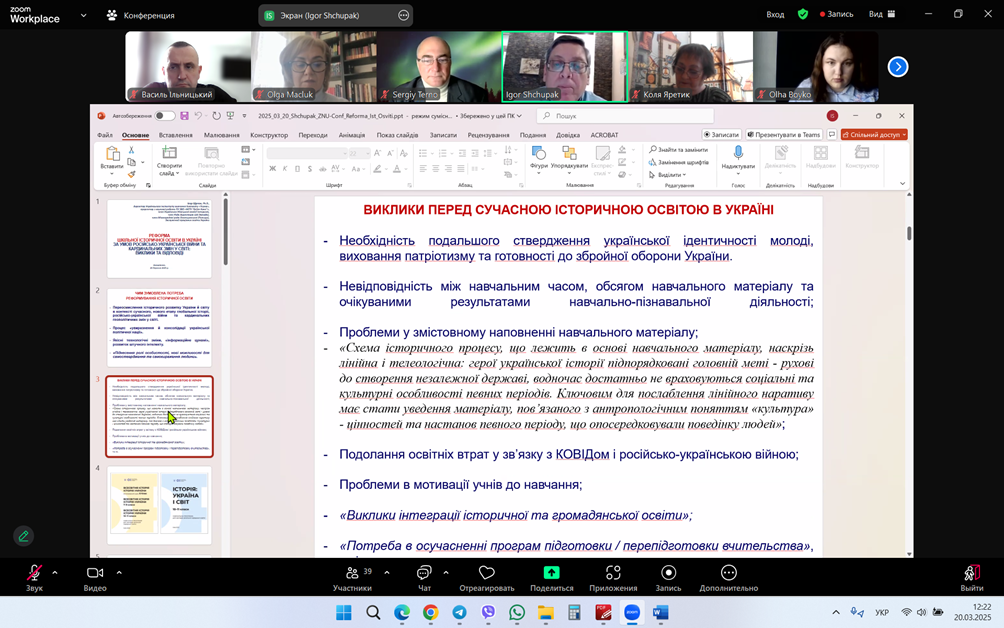
Task: Expand audio options arrow next to Звук
Action: coord(55,573)
